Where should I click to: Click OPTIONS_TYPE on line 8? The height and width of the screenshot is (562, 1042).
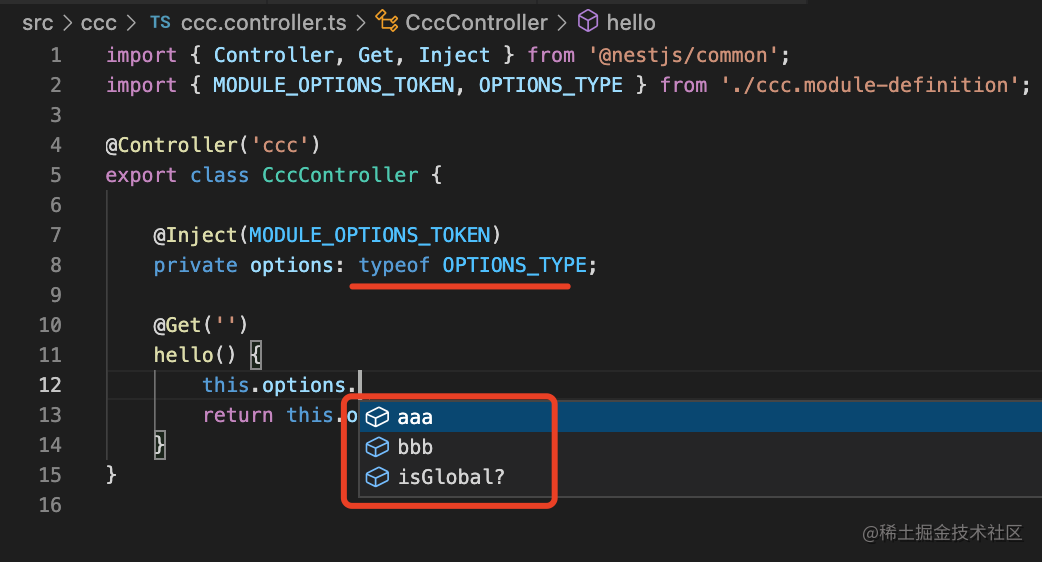click(514, 265)
